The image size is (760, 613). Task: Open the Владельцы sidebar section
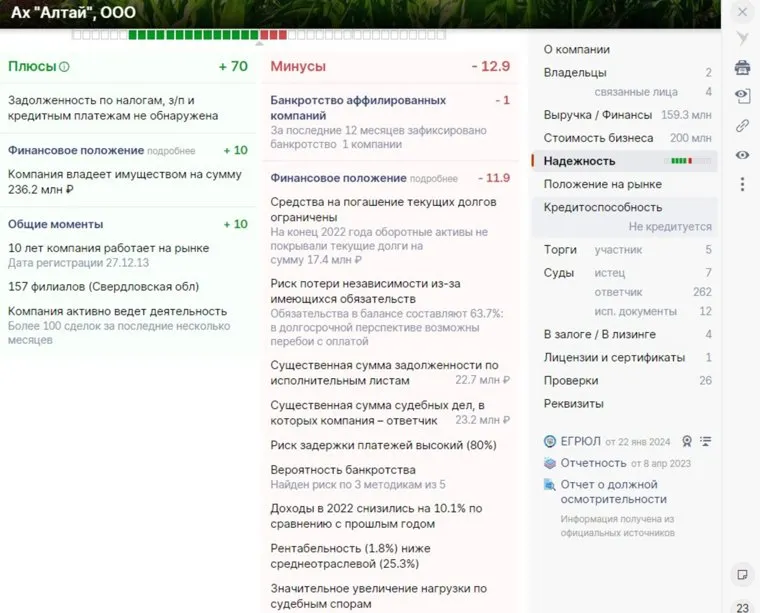(575, 73)
